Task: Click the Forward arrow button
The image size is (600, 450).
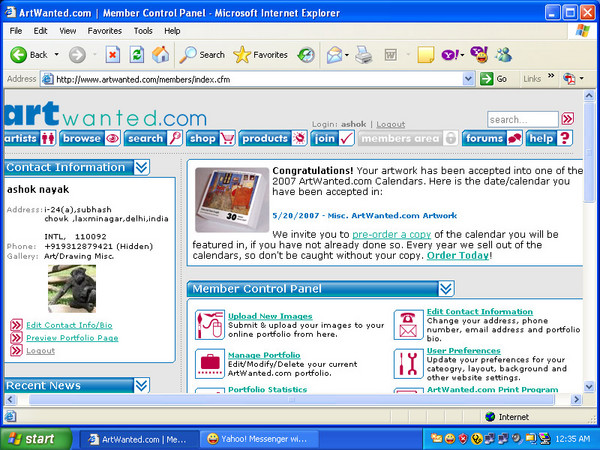Action: point(77,55)
